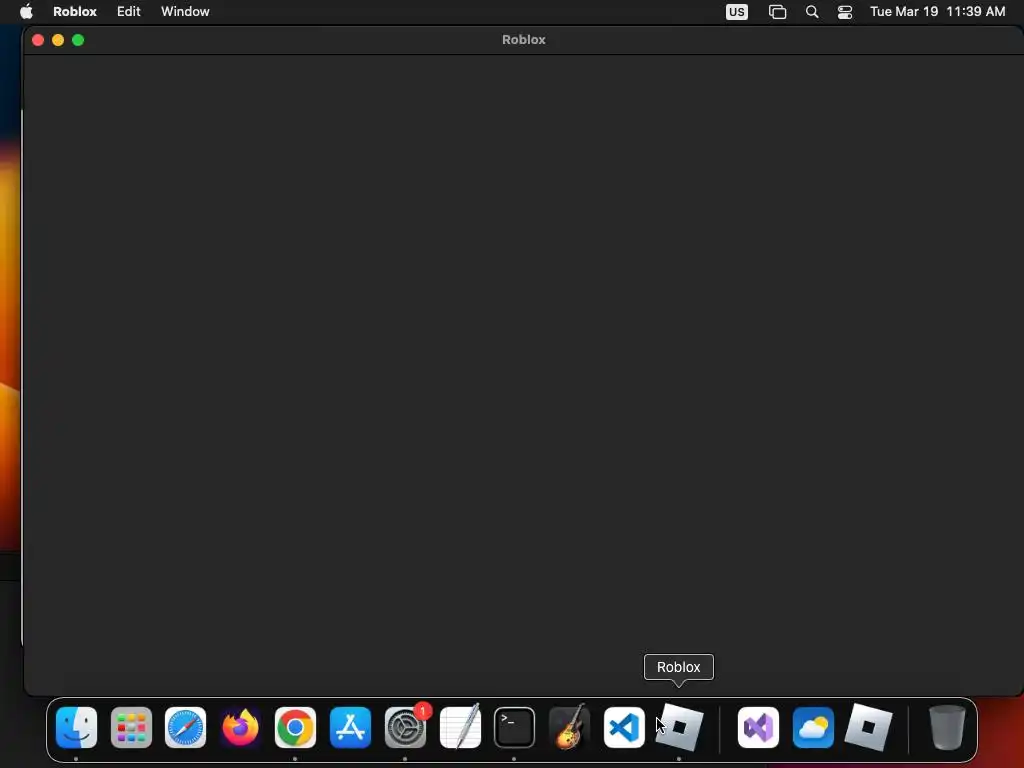Launch Safari from the dock
The height and width of the screenshot is (768, 1024).
(x=185, y=728)
